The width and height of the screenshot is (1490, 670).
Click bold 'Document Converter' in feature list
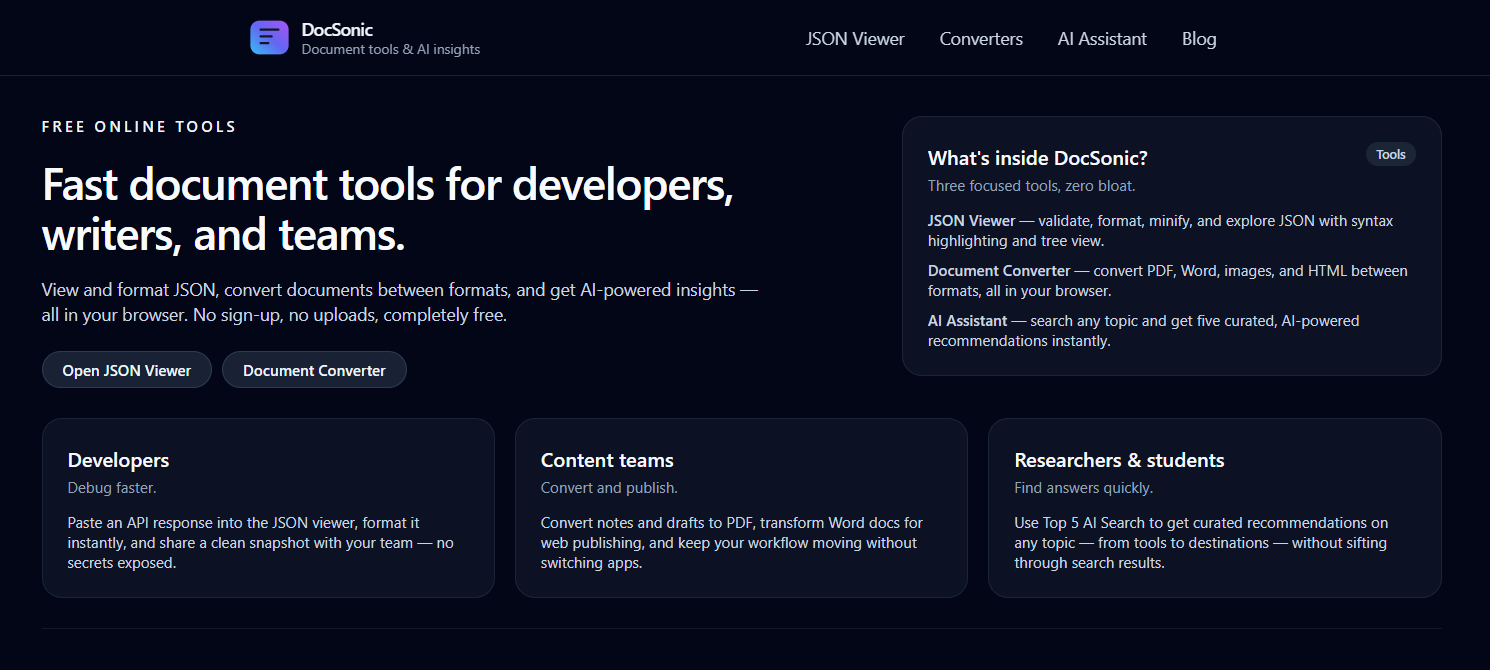999,271
